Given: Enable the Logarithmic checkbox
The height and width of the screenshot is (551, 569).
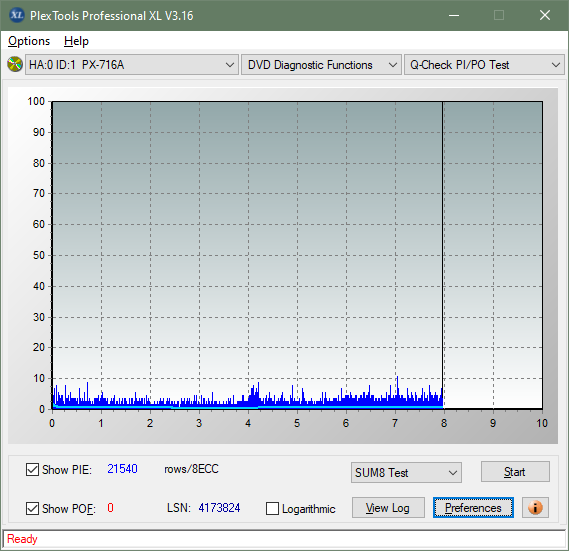Looking at the screenshot, I should [272, 508].
